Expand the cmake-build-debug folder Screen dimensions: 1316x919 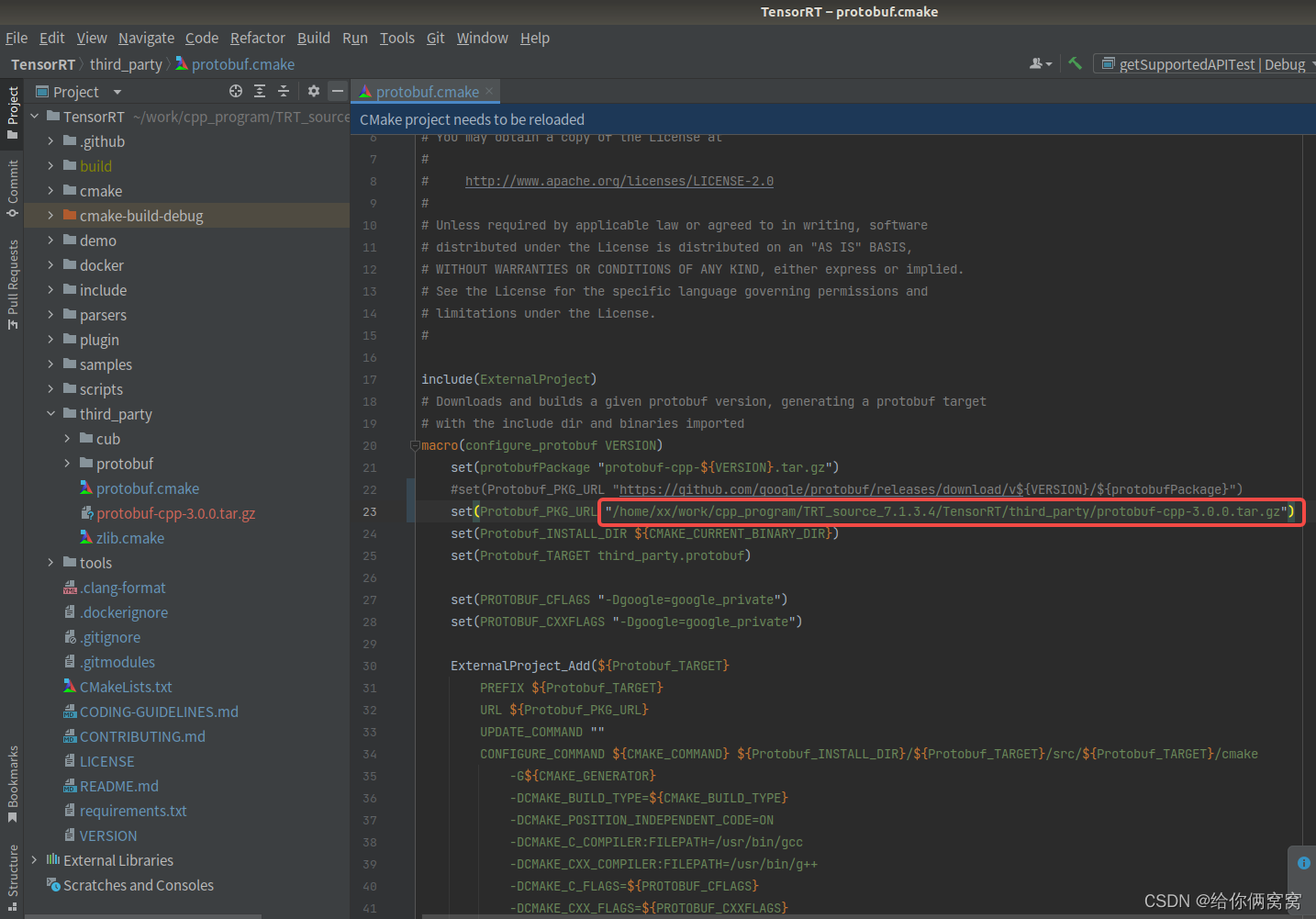tap(51, 216)
